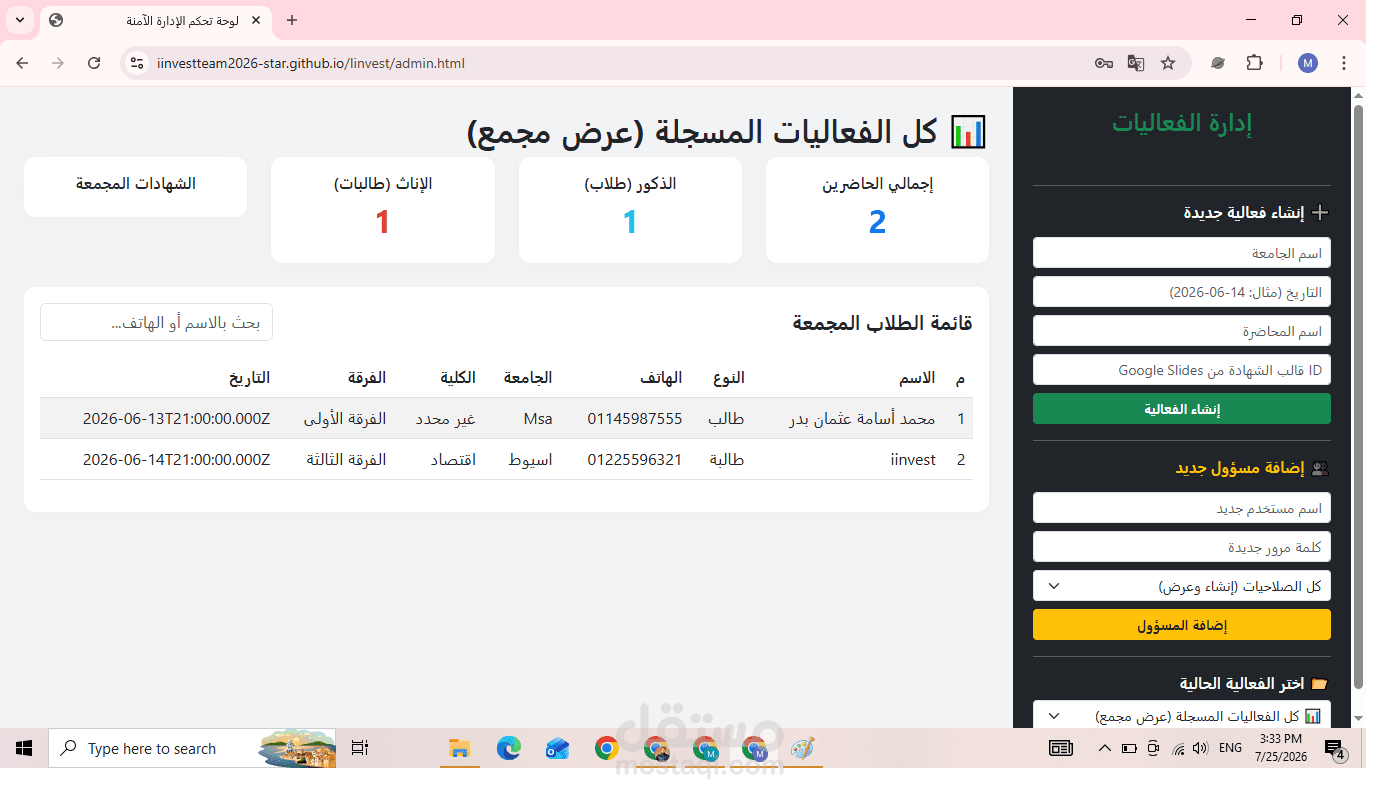The image size is (1400, 796).
Task: Click the اسم مستخدم جديد field
Action: click(x=1182, y=508)
